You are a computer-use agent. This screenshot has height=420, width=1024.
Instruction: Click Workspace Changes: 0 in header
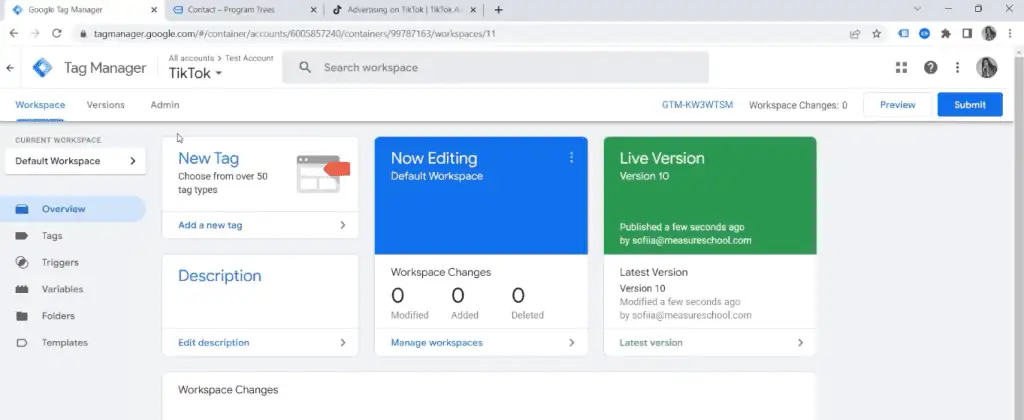coord(798,105)
